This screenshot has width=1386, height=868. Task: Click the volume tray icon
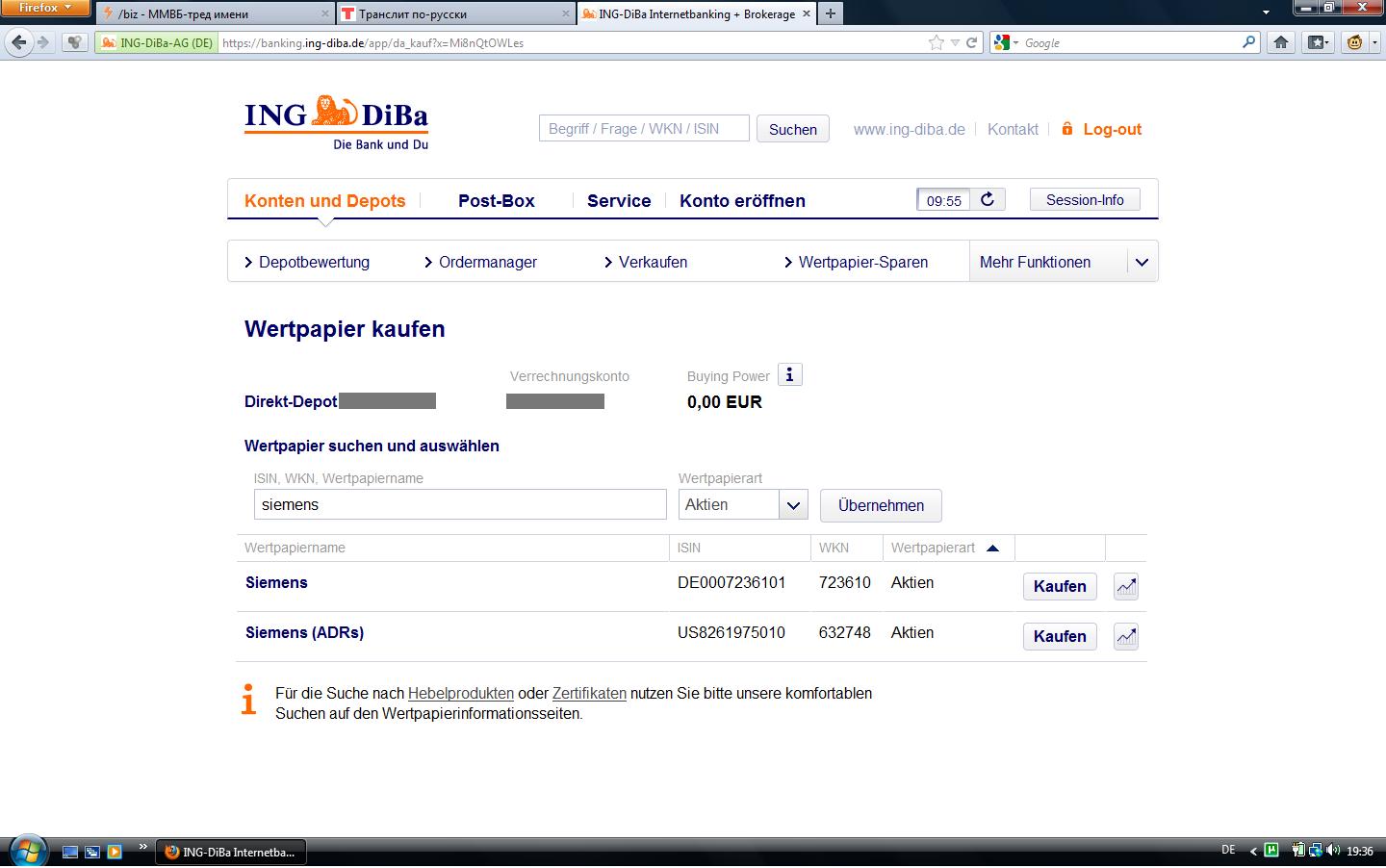pyautogui.click(x=1332, y=851)
